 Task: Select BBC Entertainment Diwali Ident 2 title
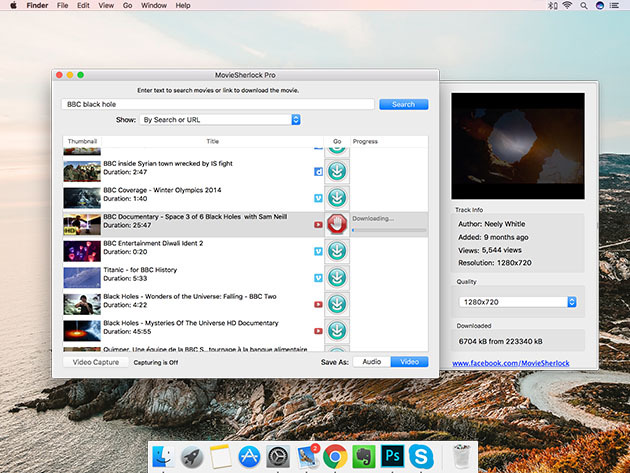click(x=153, y=243)
